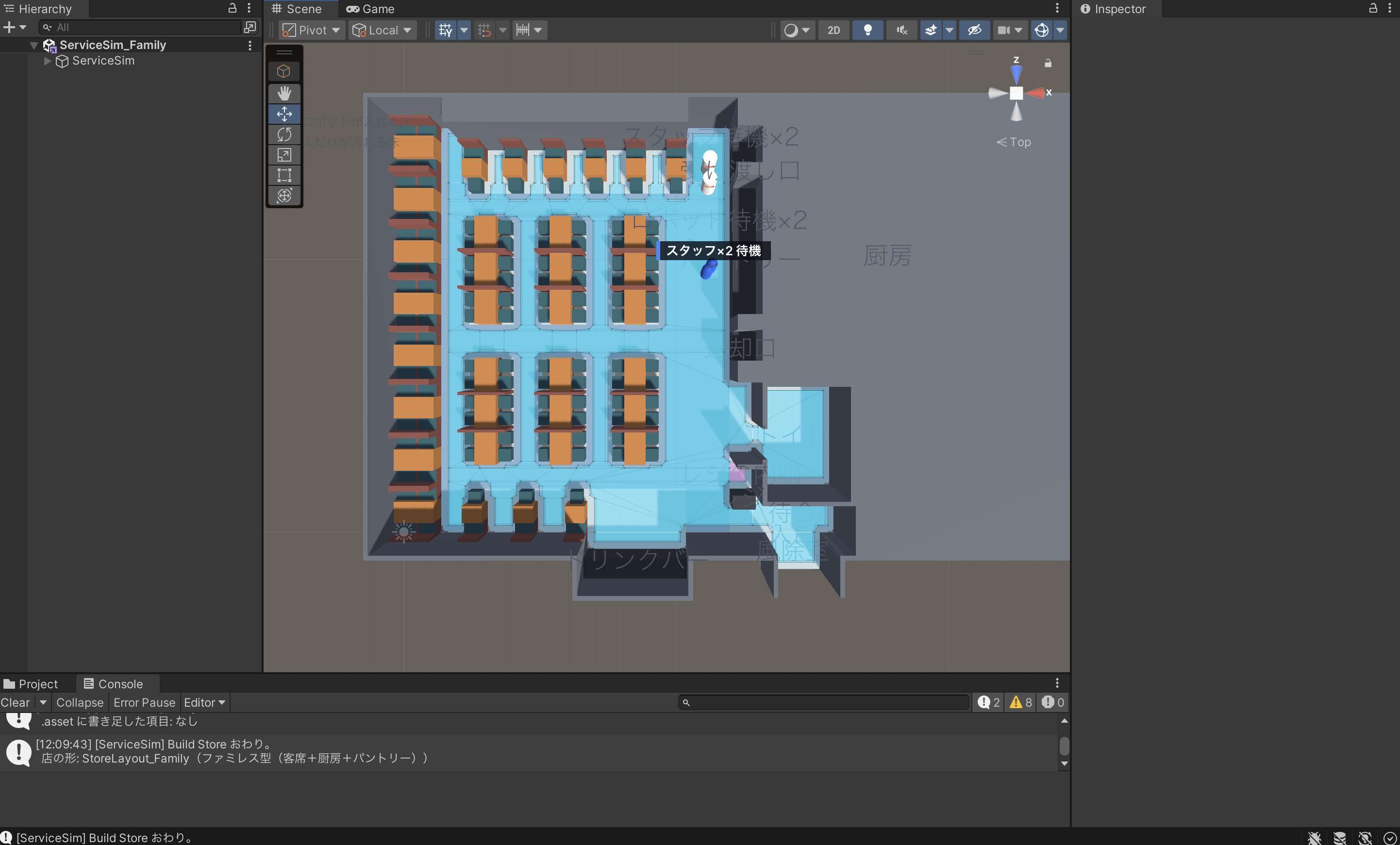Click the Hierarchy panel lock icon
This screenshot has height=845, width=1400.
(233, 8)
